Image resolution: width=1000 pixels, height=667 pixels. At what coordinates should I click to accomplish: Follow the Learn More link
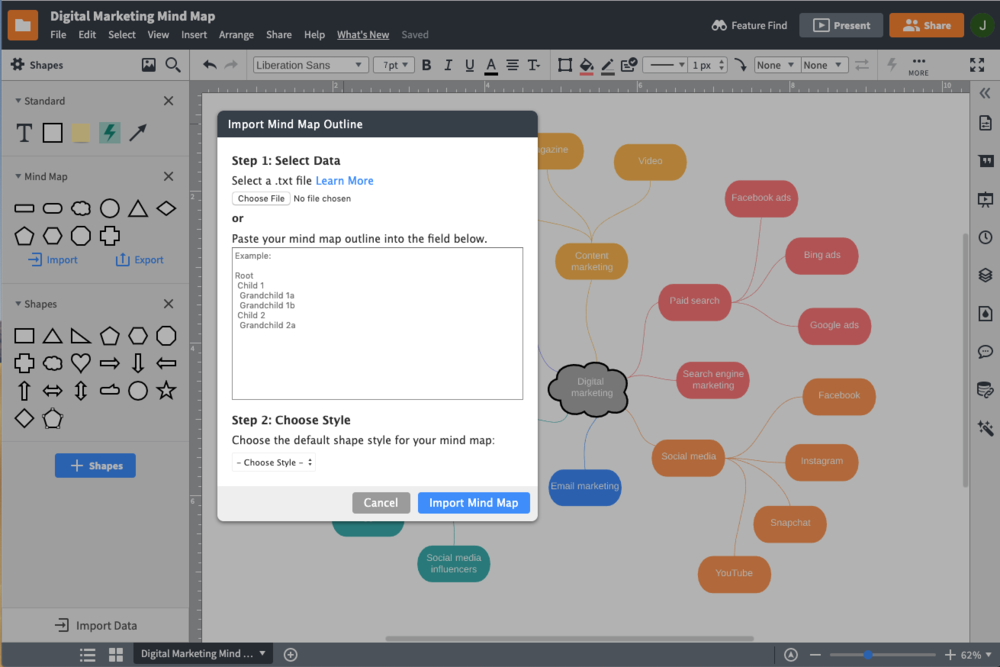click(x=344, y=181)
